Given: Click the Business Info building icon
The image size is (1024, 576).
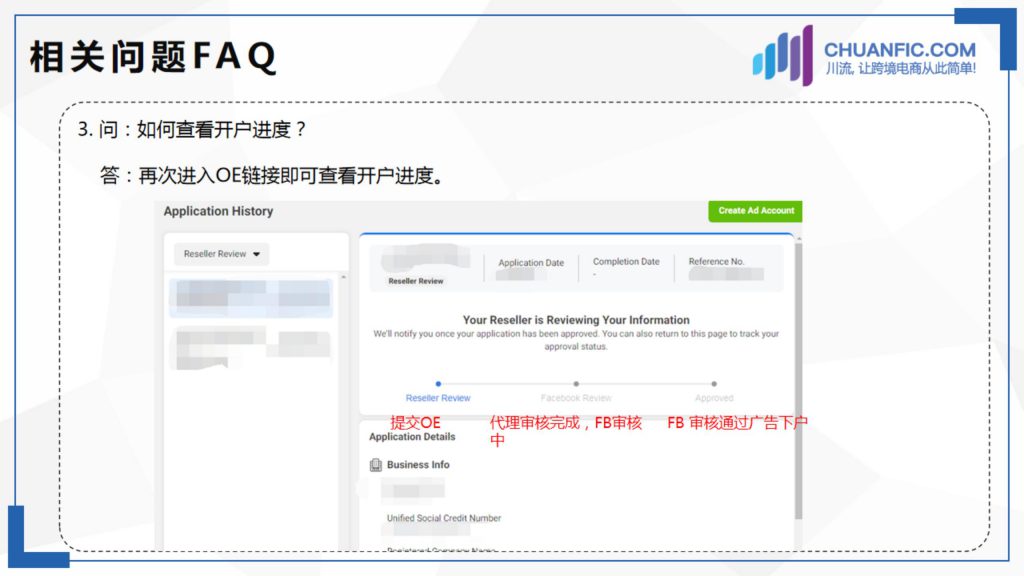Looking at the screenshot, I should [x=376, y=465].
